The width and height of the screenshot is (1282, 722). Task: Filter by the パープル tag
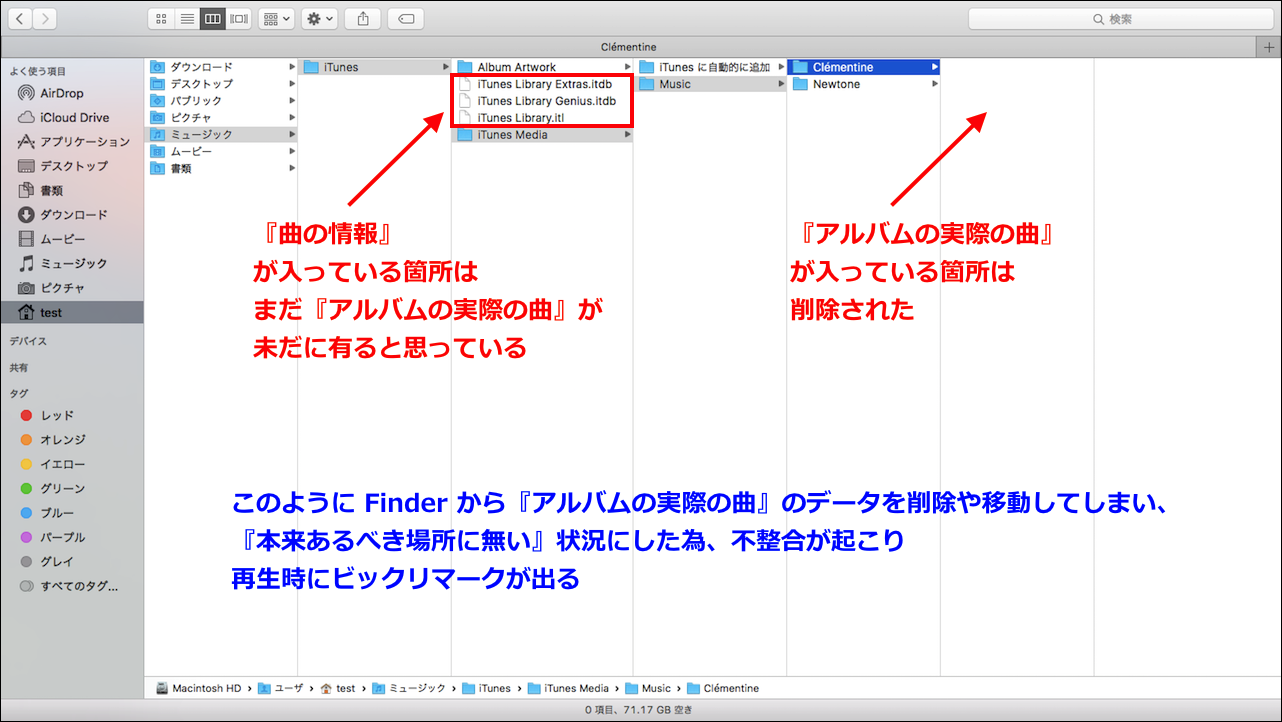click(x=72, y=537)
